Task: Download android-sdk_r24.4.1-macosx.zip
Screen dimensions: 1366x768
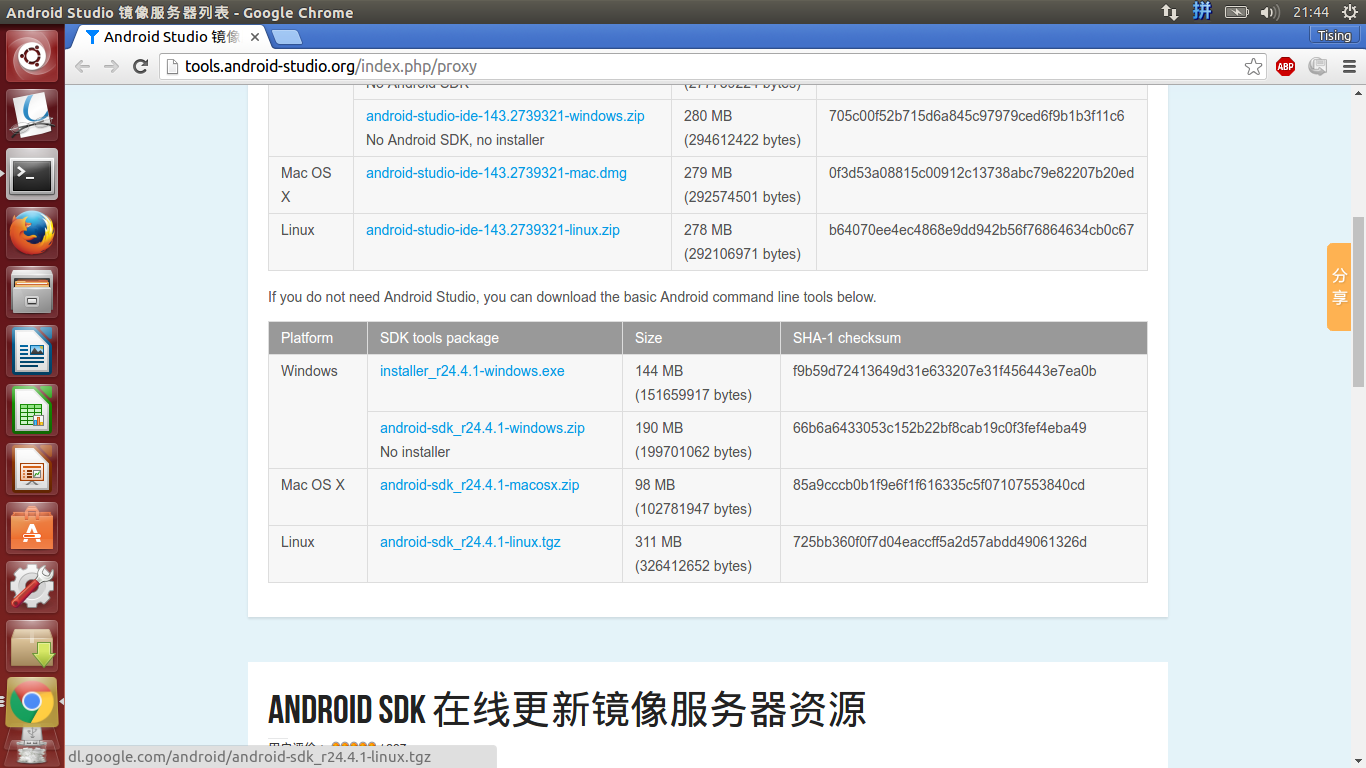Action: point(480,485)
